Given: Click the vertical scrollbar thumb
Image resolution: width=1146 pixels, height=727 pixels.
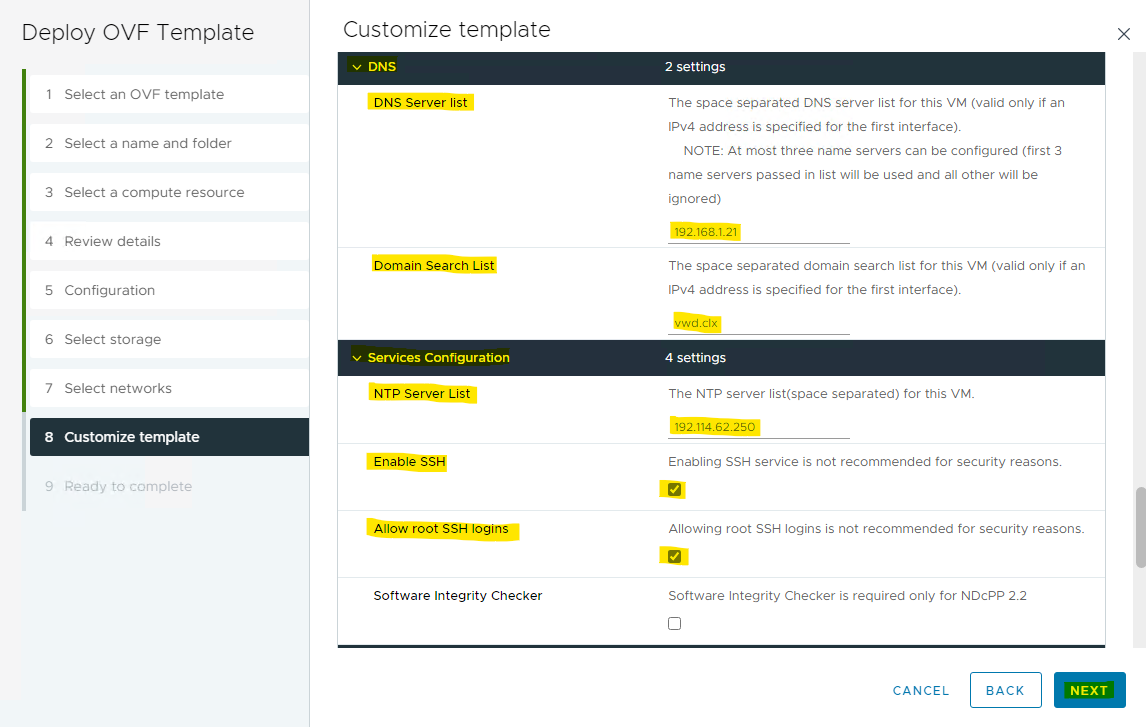Looking at the screenshot, I should point(1140,527).
